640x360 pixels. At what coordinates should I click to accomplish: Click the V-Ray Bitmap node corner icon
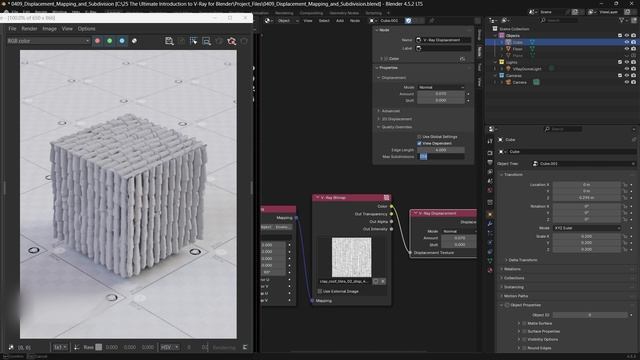pos(386,198)
